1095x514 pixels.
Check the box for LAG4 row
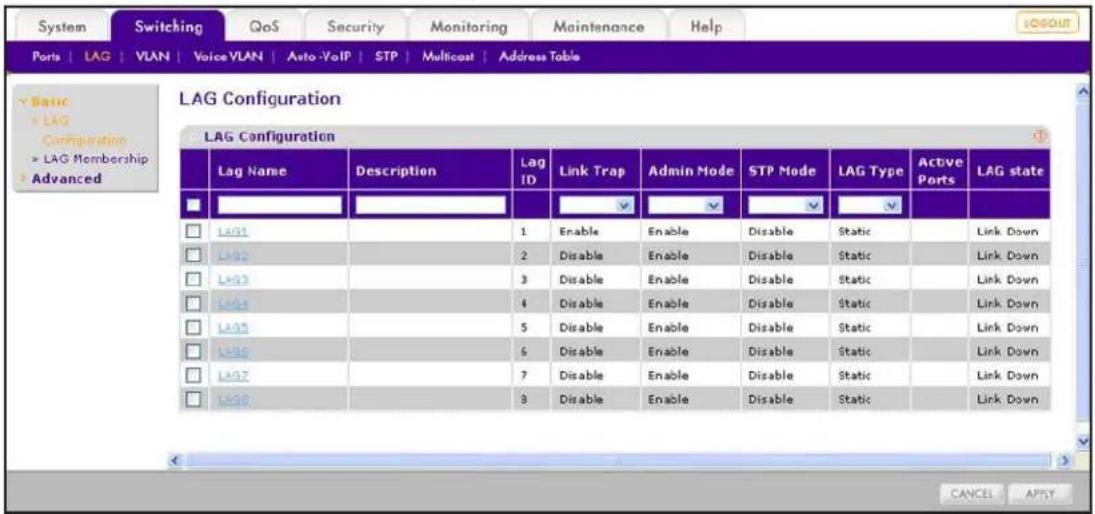point(193,304)
